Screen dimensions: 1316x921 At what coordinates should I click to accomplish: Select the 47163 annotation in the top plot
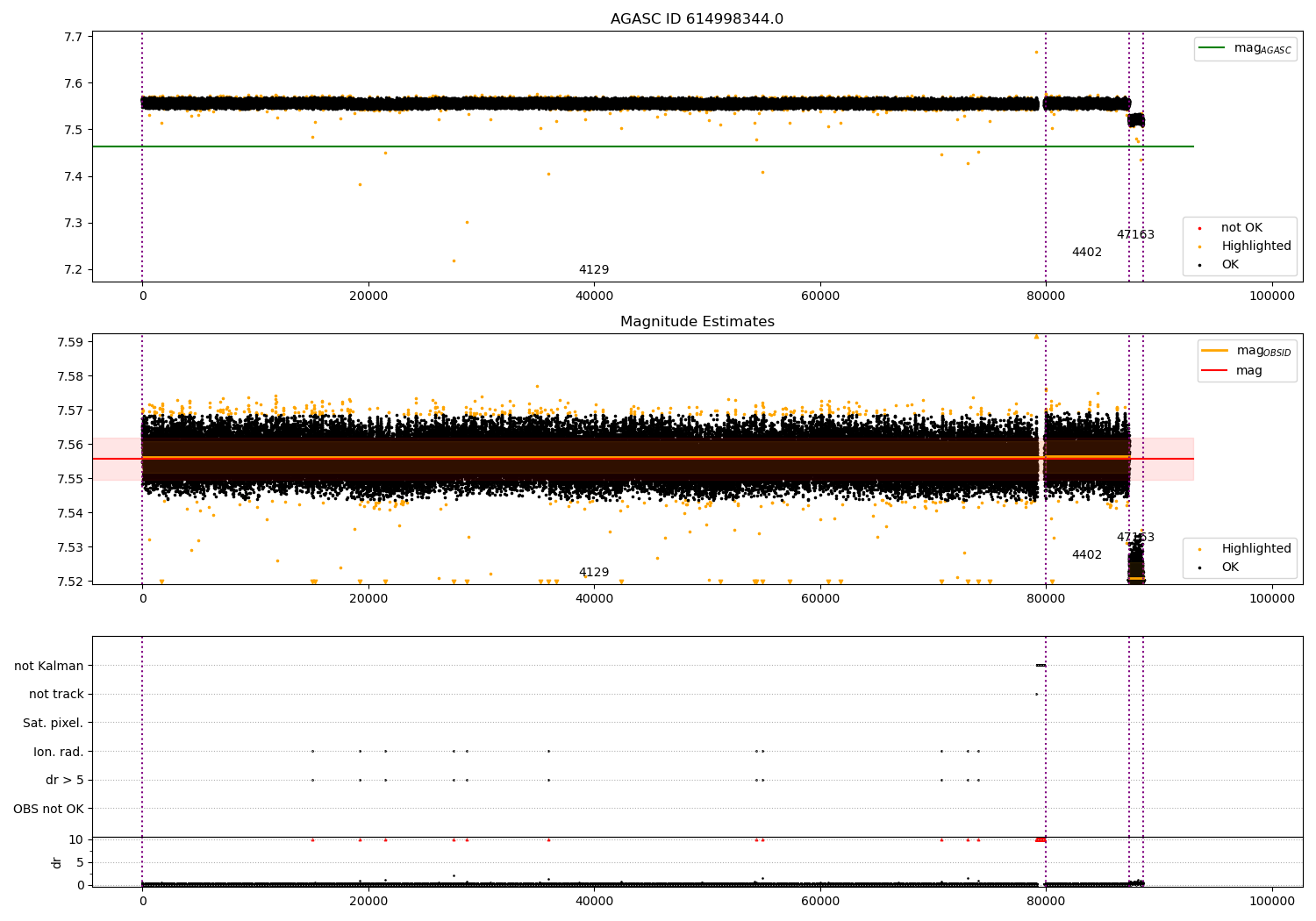1135,235
